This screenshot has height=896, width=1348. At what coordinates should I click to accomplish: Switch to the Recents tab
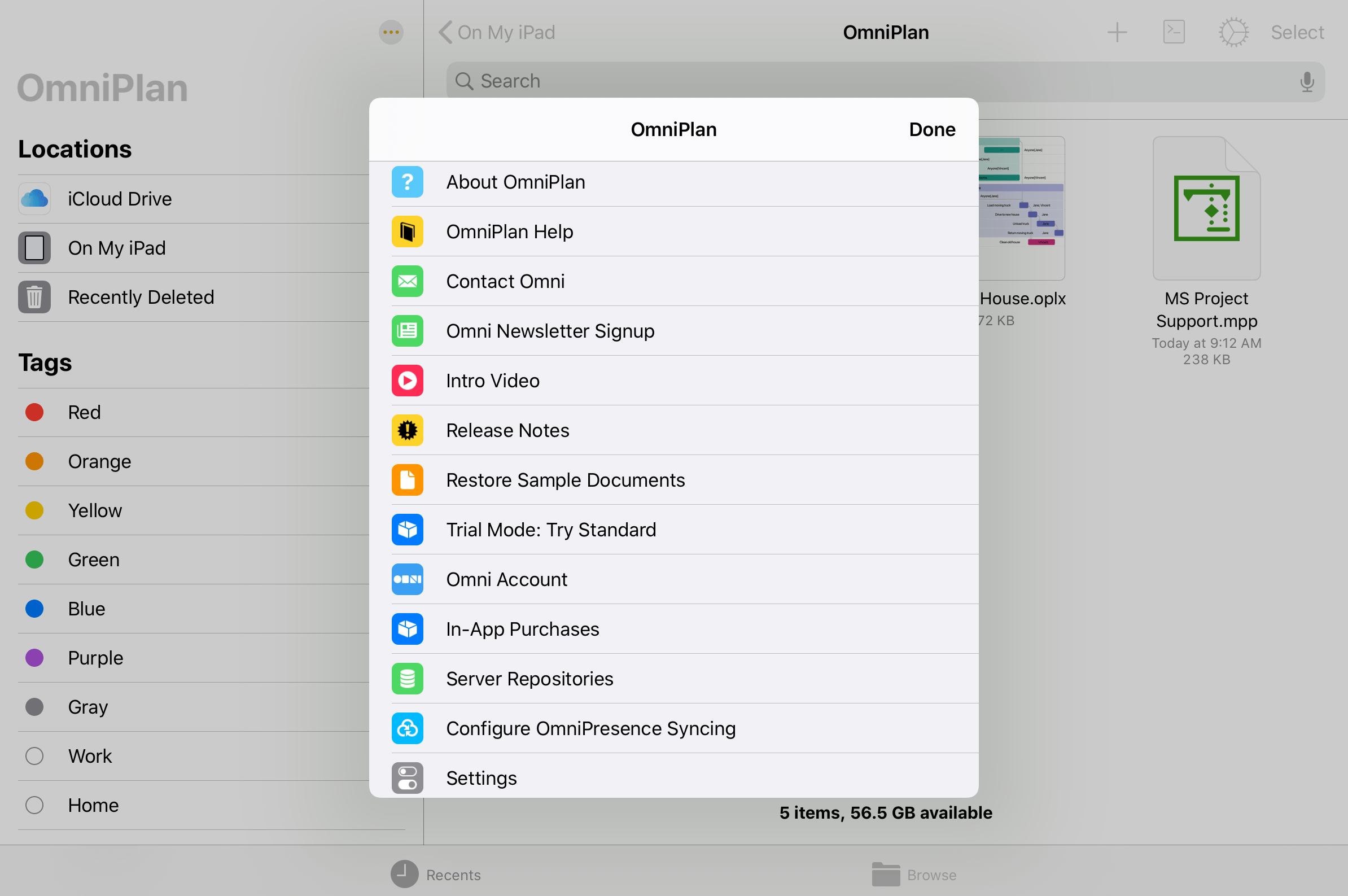click(x=436, y=875)
